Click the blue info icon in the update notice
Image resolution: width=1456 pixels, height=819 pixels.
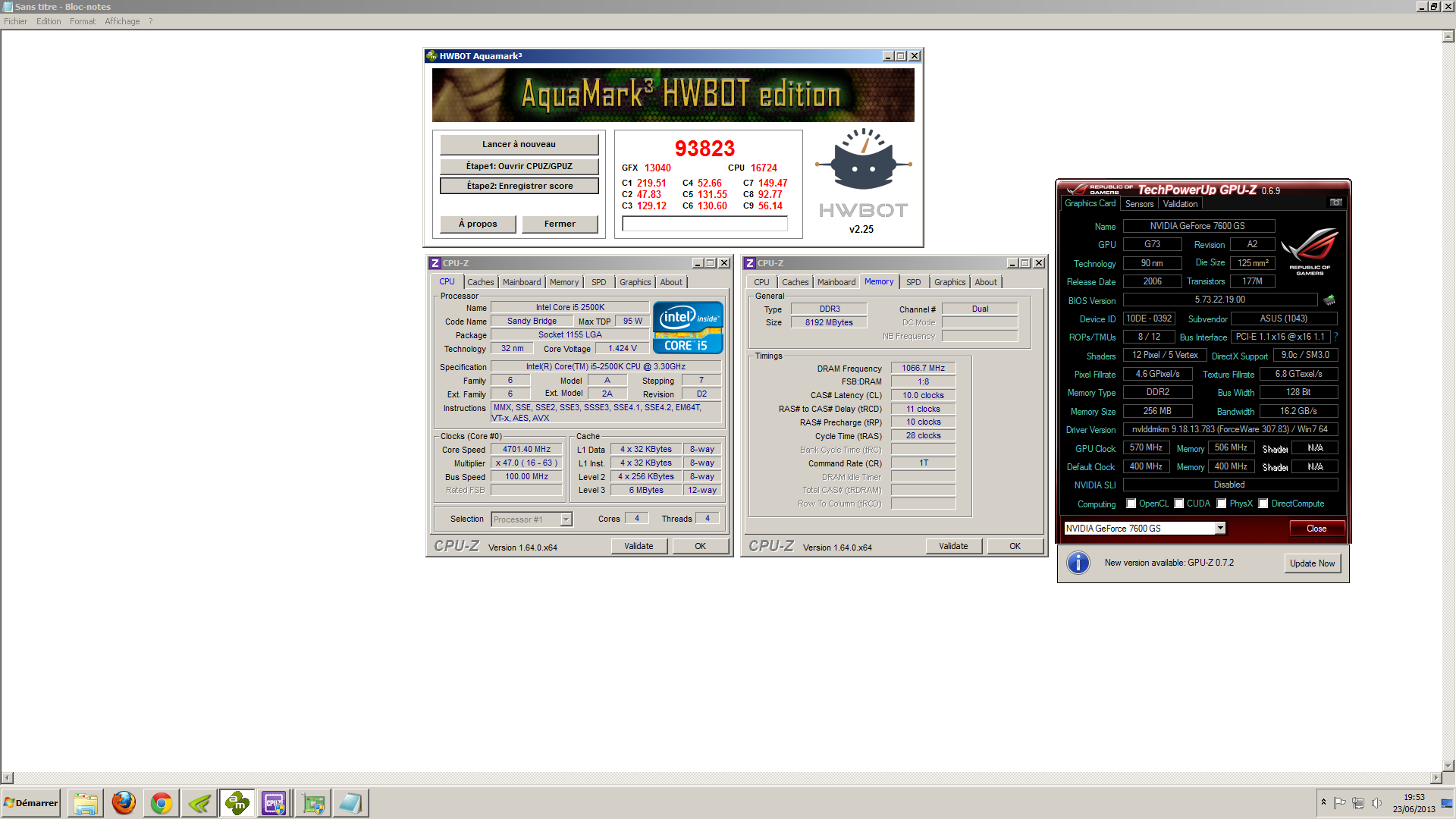coord(1078,563)
